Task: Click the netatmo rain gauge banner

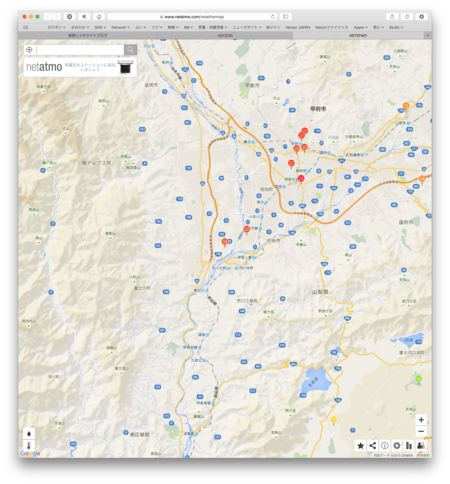Action: (x=80, y=67)
